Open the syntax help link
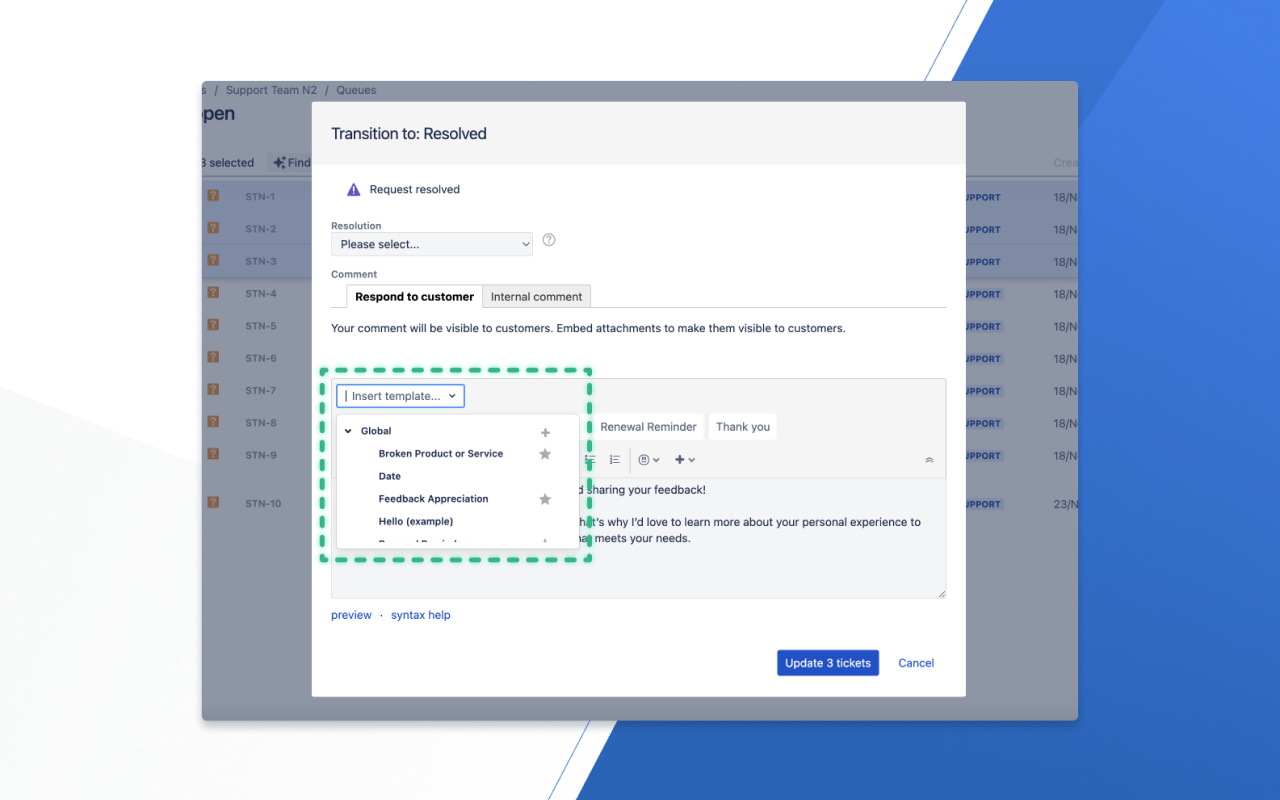 coord(421,616)
